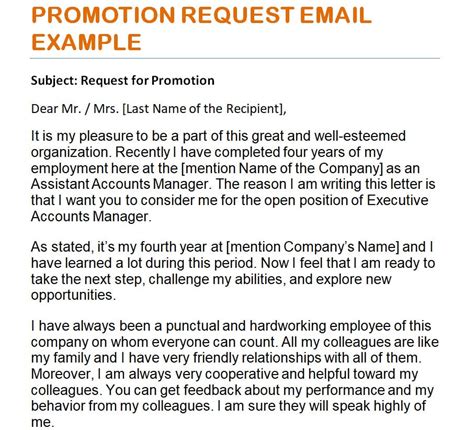Viewport: 474px width, 430px height.
Task: Click the words 'punctual and hardworking'
Action: coord(246,326)
